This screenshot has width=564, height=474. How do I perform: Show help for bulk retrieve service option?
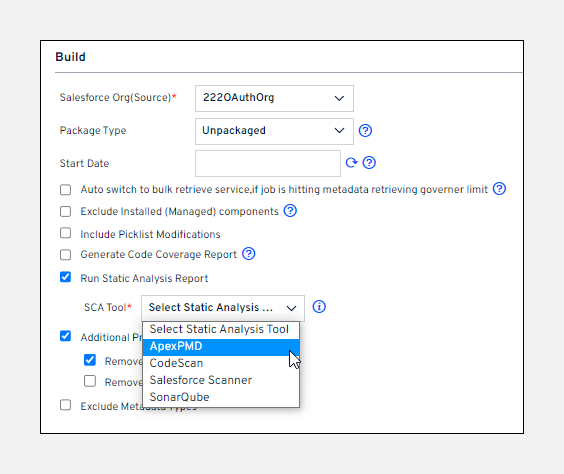499,188
